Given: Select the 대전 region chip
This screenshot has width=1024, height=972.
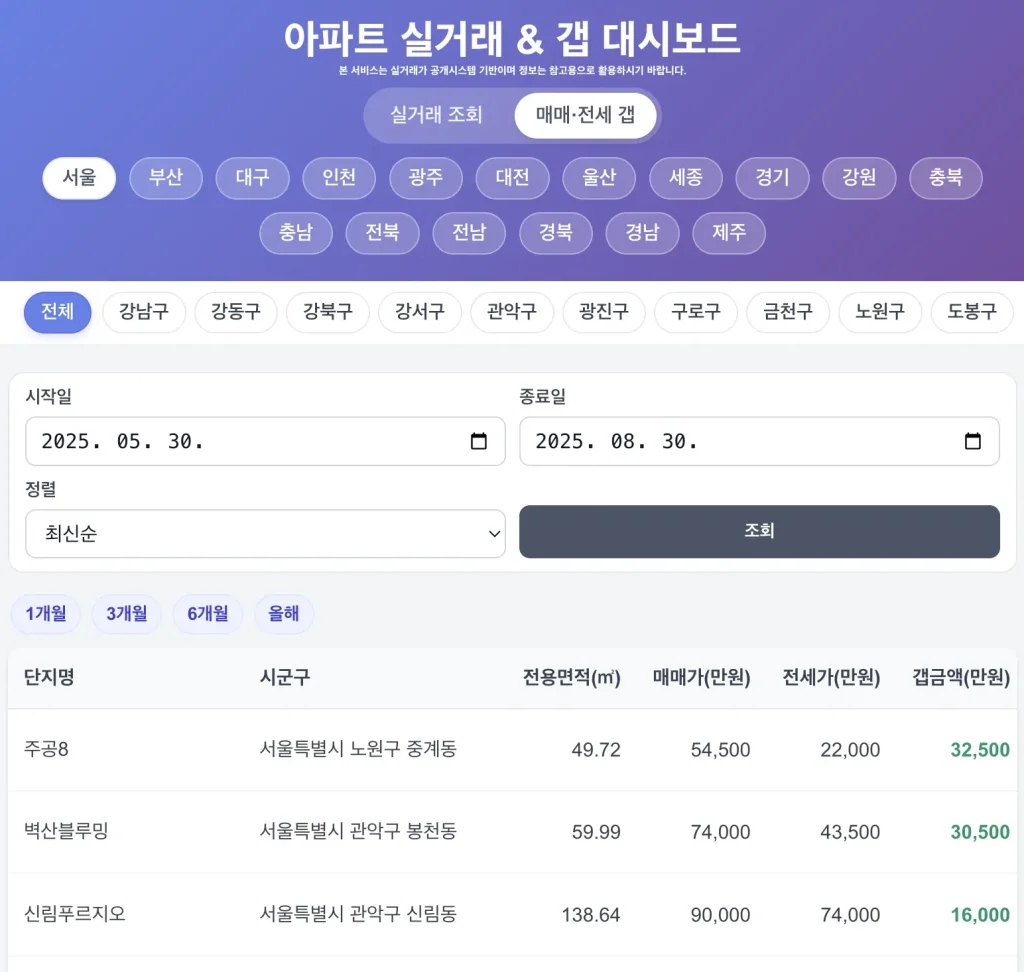Looking at the screenshot, I should 513,178.
